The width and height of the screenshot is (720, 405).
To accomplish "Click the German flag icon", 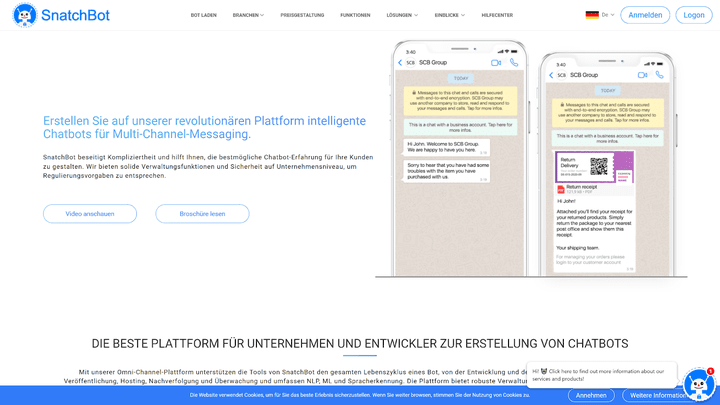I will point(592,15).
